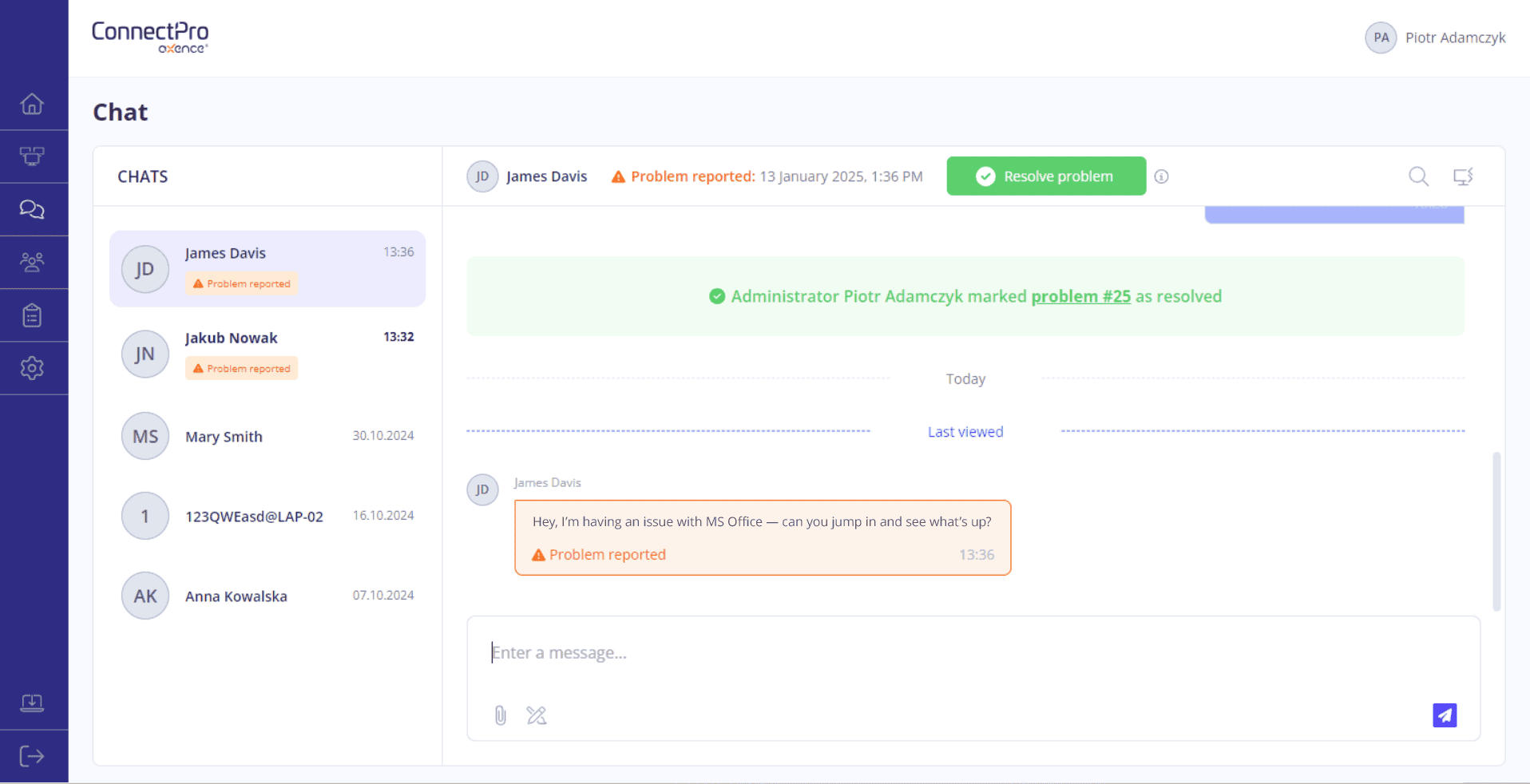Open the Chat icon in sidebar
Screen dimensions: 1530x784
tap(32, 209)
